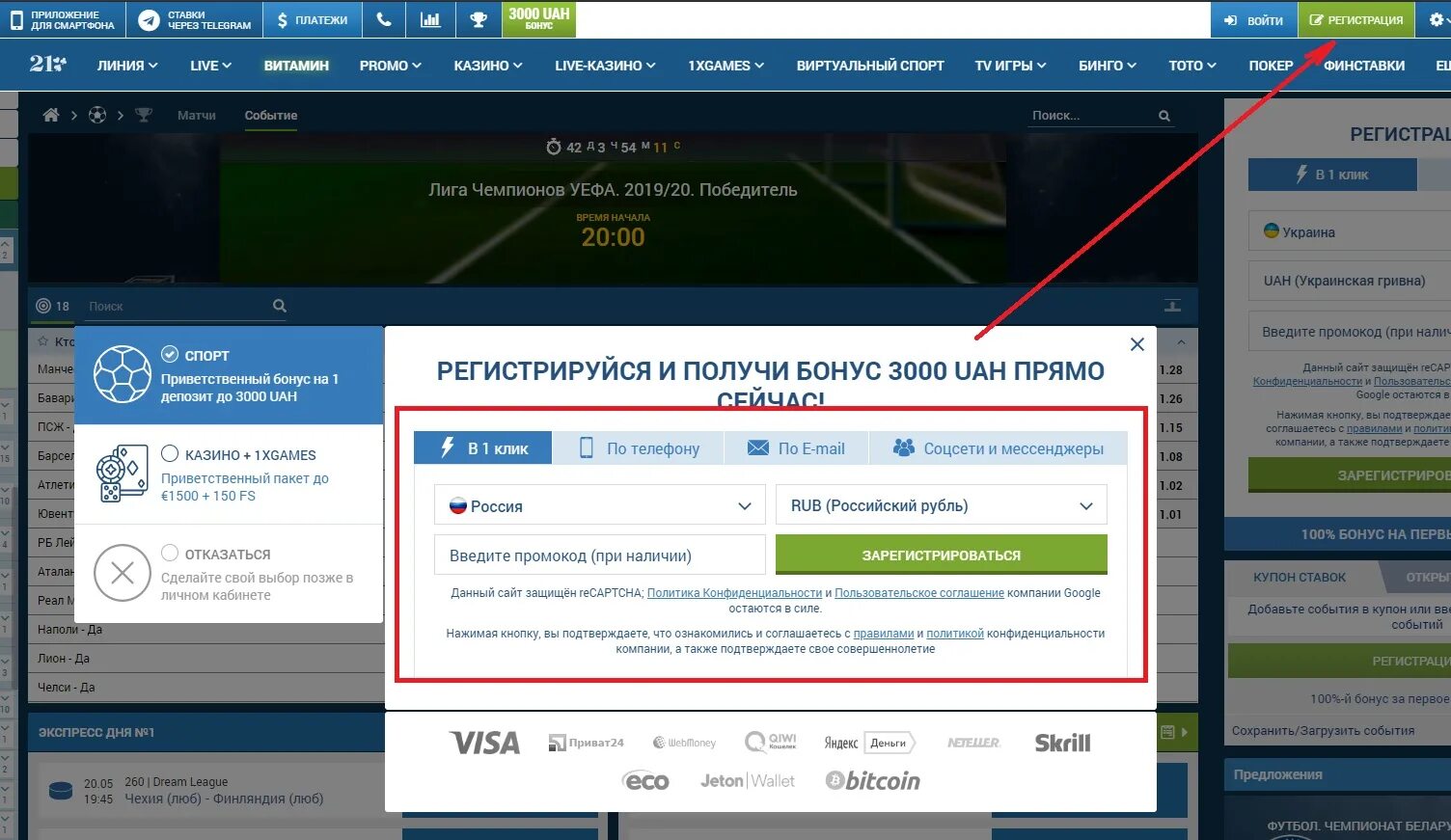Open the Финставки menu item
This screenshot has width=1451, height=840.
point(1364,66)
